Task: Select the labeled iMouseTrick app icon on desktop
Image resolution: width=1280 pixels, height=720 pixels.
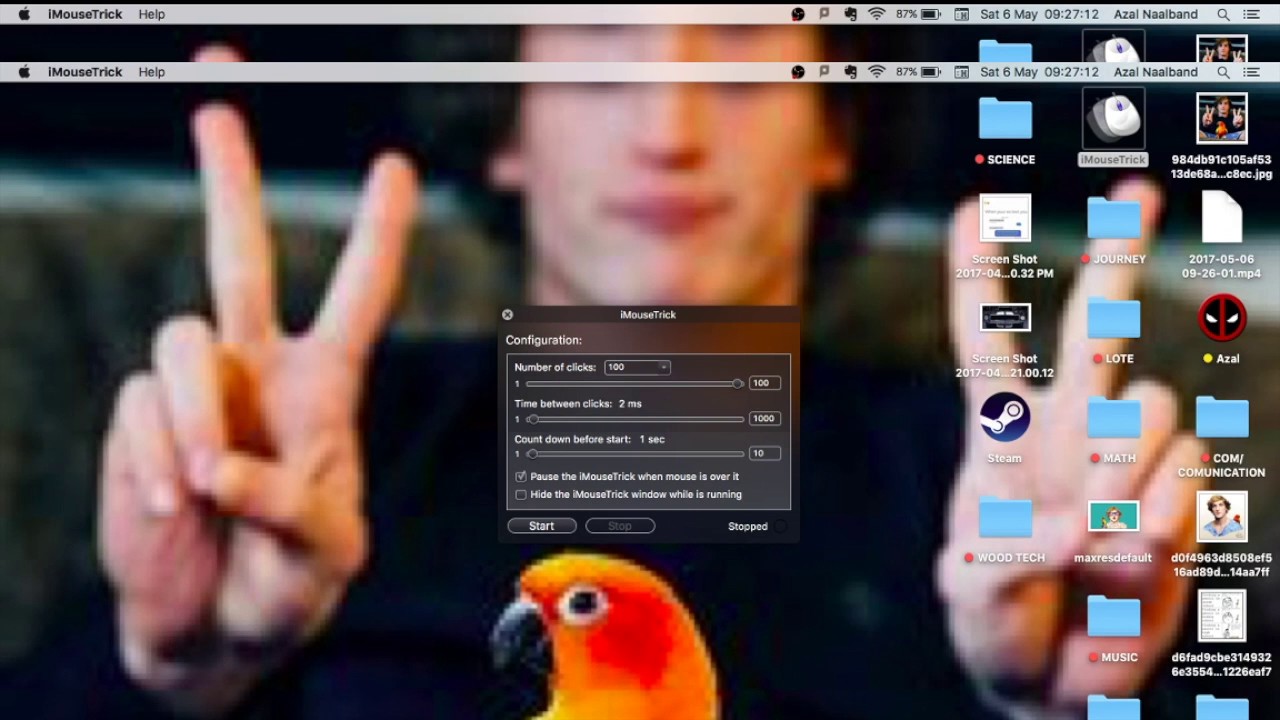Action: pos(1113,120)
